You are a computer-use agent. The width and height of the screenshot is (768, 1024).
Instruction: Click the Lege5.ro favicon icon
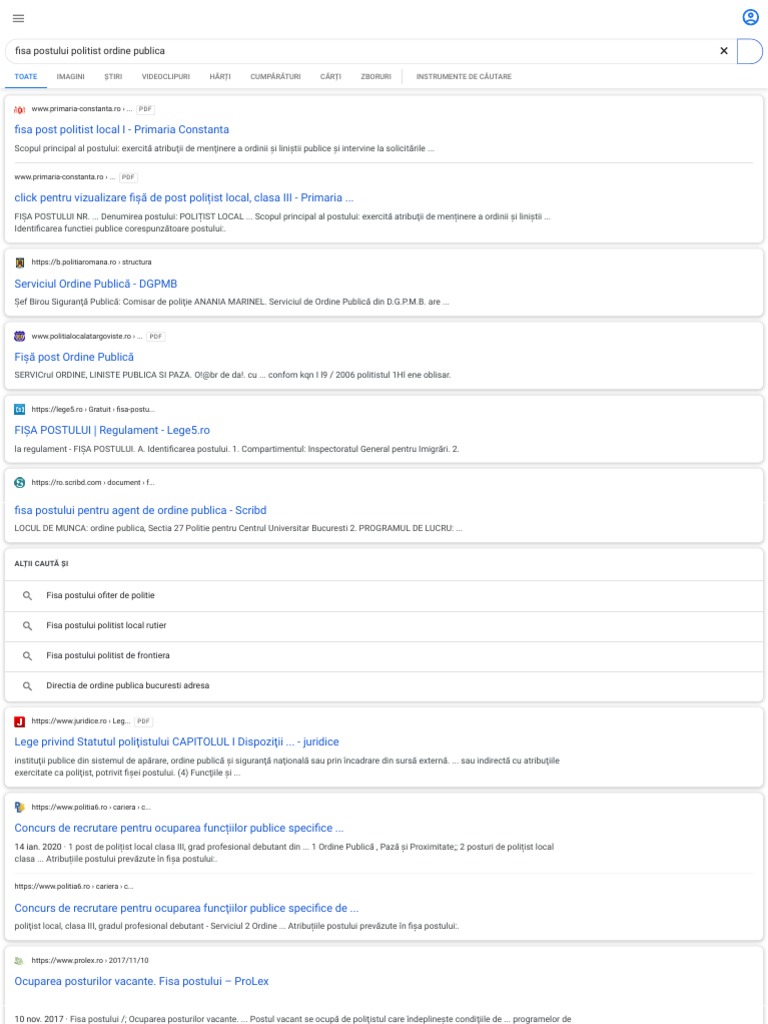click(20, 409)
